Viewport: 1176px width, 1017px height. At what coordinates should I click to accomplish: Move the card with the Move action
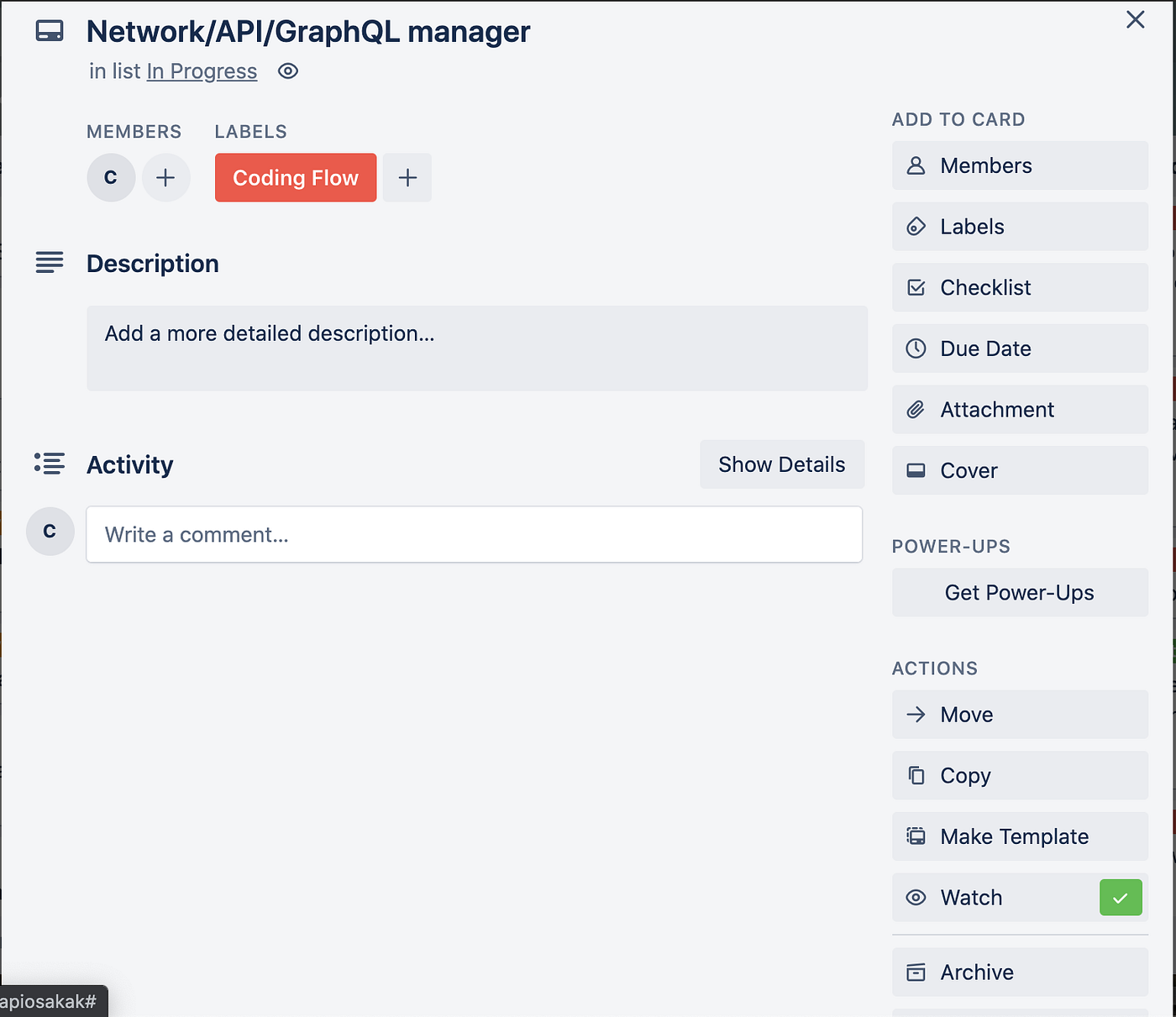1020,715
